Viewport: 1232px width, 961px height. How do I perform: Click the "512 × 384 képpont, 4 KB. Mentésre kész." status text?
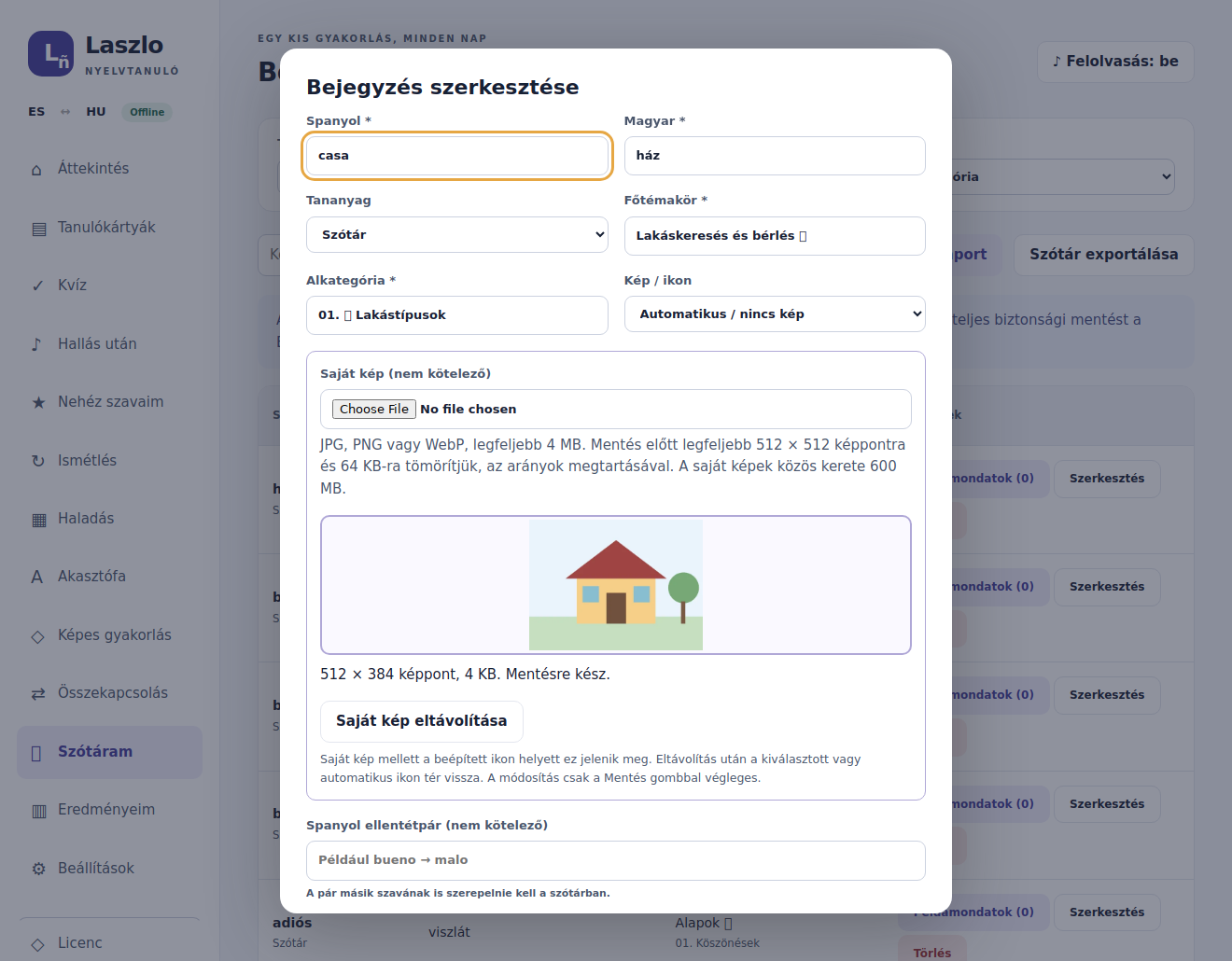[x=465, y=675]
